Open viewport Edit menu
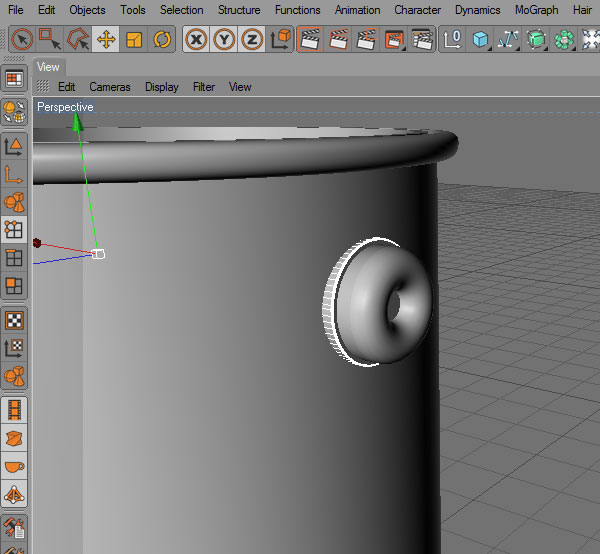Viewport: 600px width, 554px height. (x=67, y=87)
